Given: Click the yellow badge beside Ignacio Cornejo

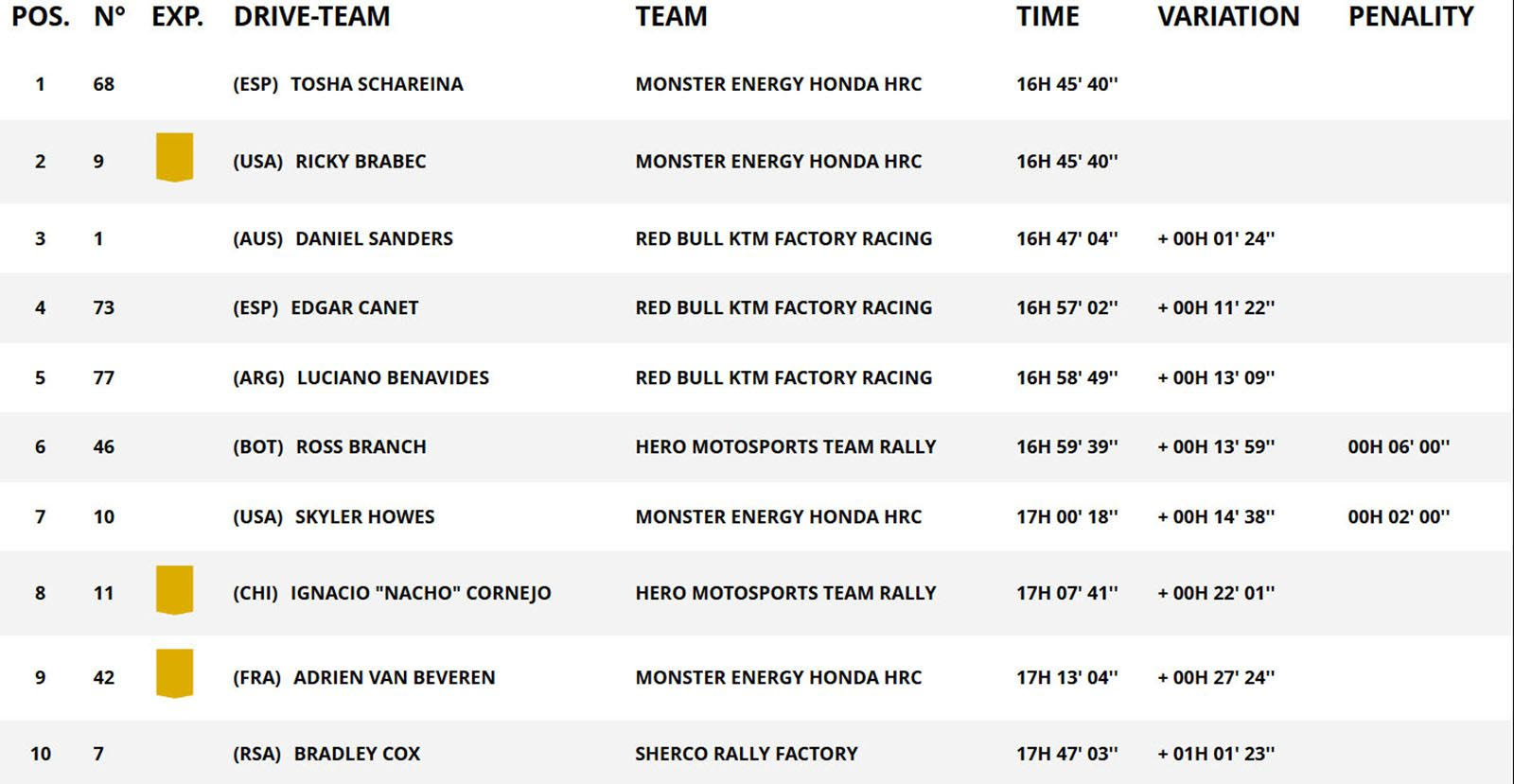Looking at the screenshot, I should pyautogui.click(x=174, y=589).
